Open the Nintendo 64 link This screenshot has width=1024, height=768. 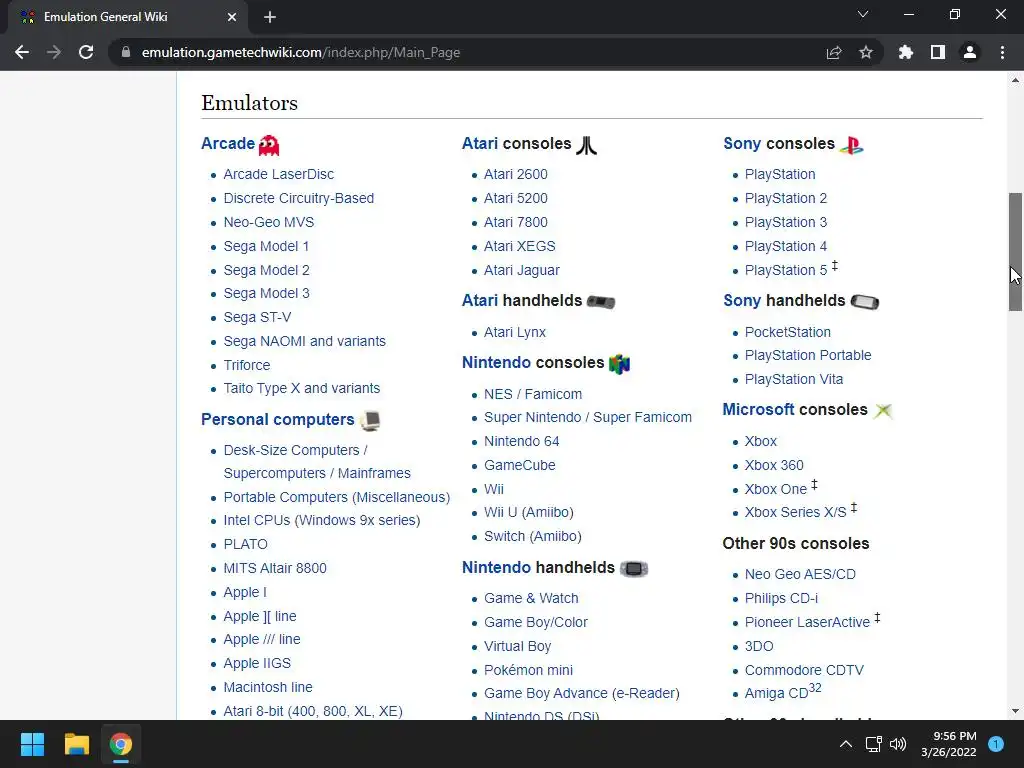pos(521,441)
